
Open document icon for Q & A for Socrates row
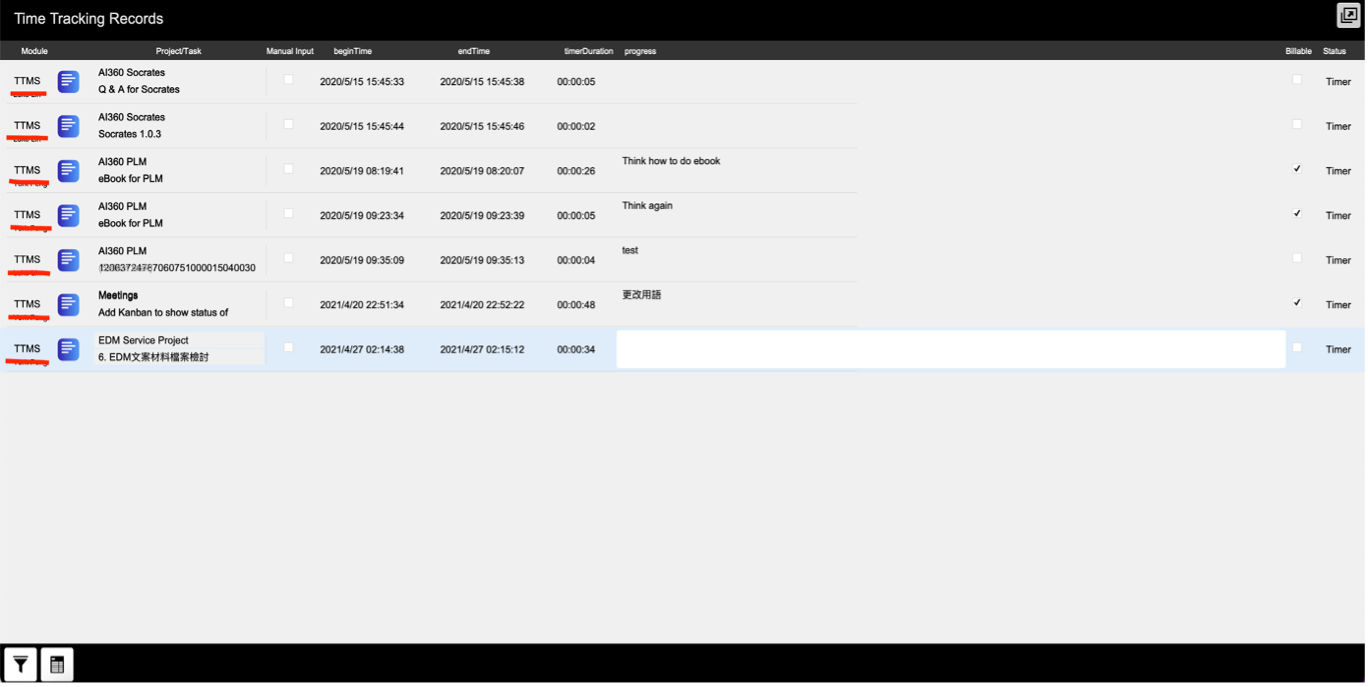[68, 81]
